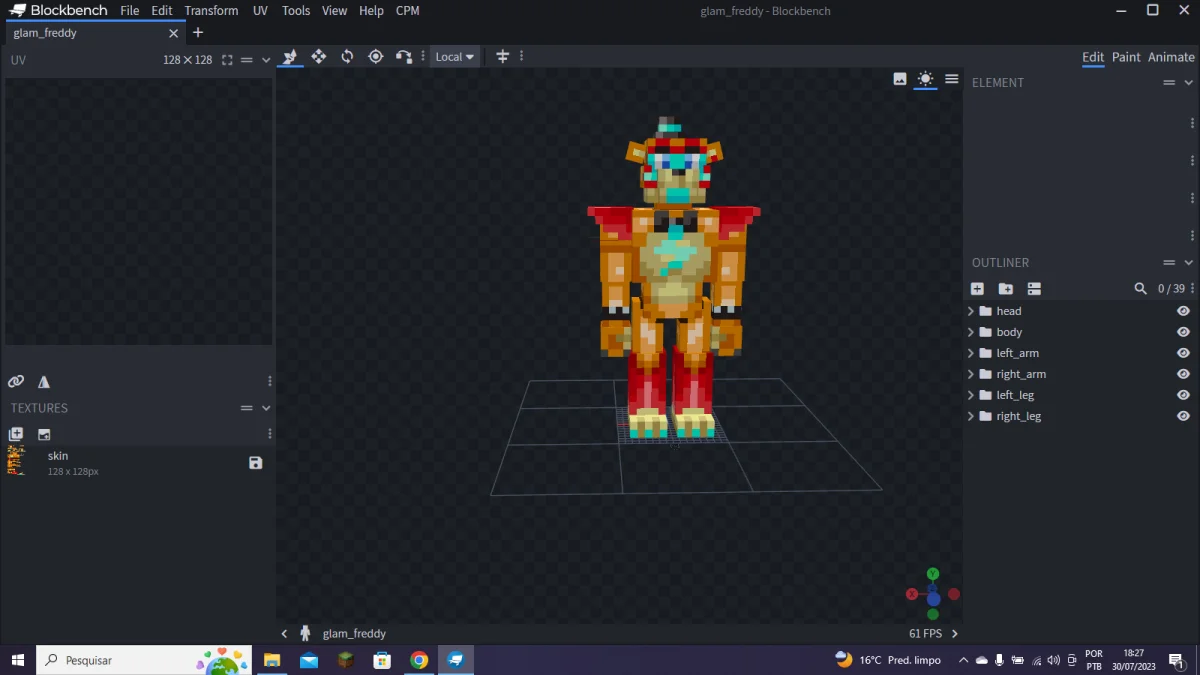
Task: Expand the body group
Action: click(970, 332)
